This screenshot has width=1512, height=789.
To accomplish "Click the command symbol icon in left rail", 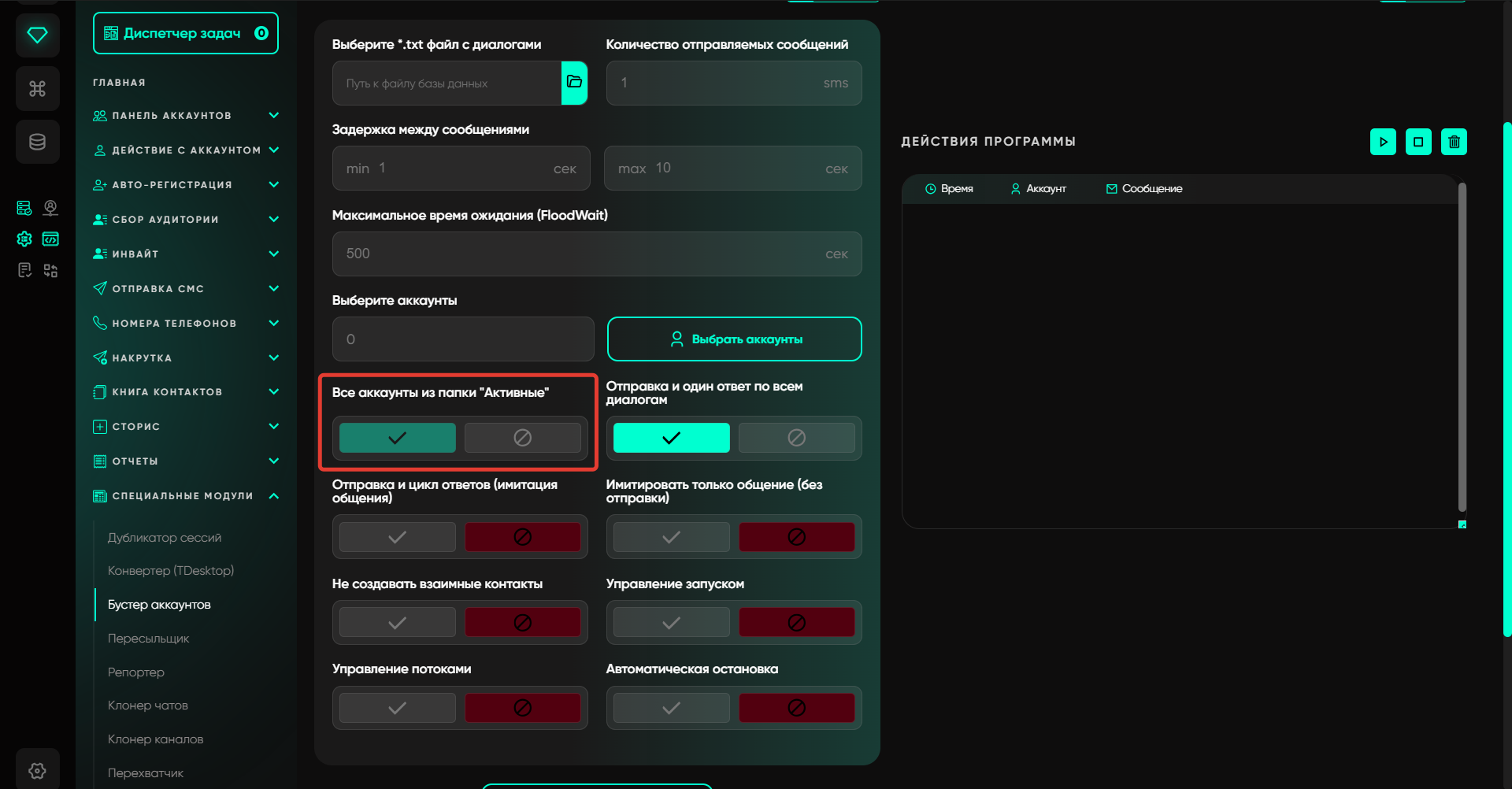I will coord(37,89).
